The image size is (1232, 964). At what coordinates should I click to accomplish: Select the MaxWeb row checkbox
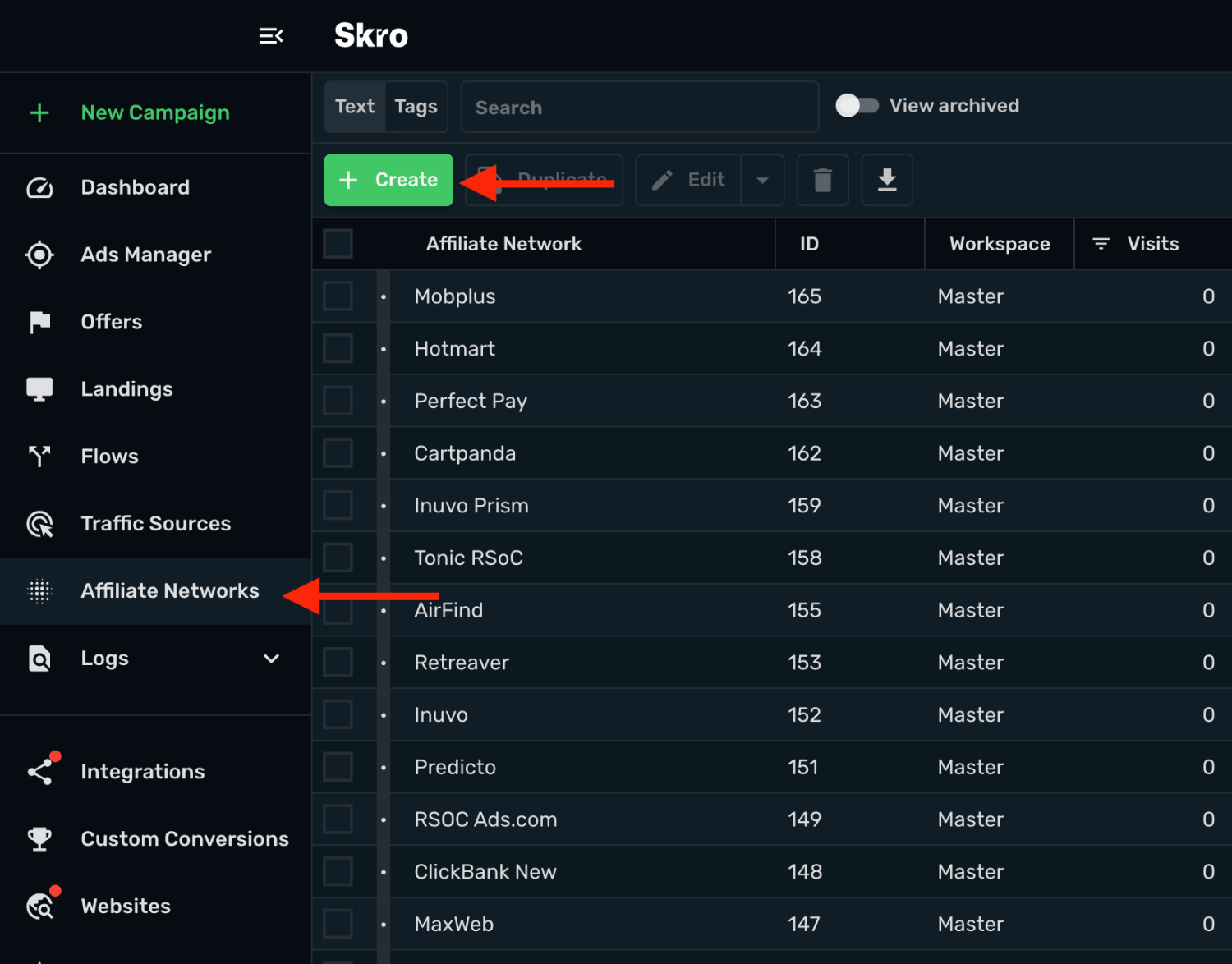coord(338,925)
